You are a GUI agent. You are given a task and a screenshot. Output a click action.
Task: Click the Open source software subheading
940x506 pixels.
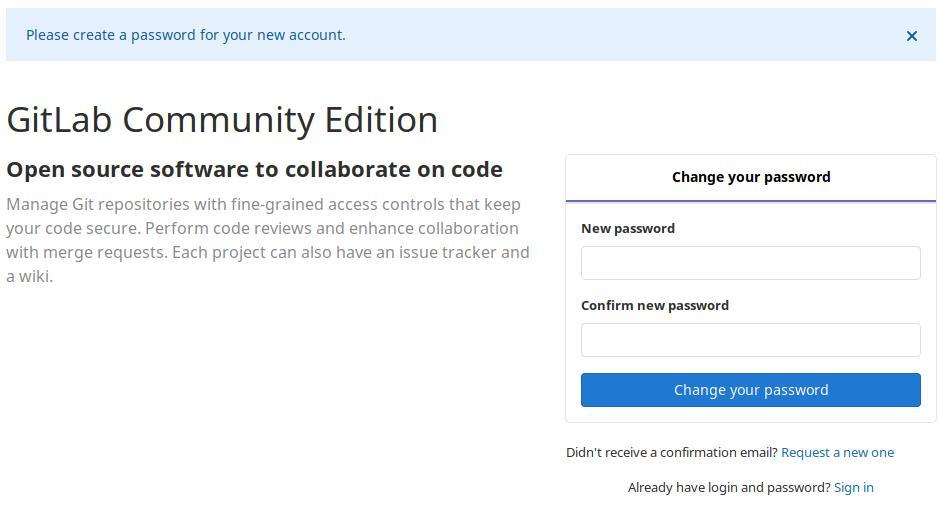pos(254,169)
